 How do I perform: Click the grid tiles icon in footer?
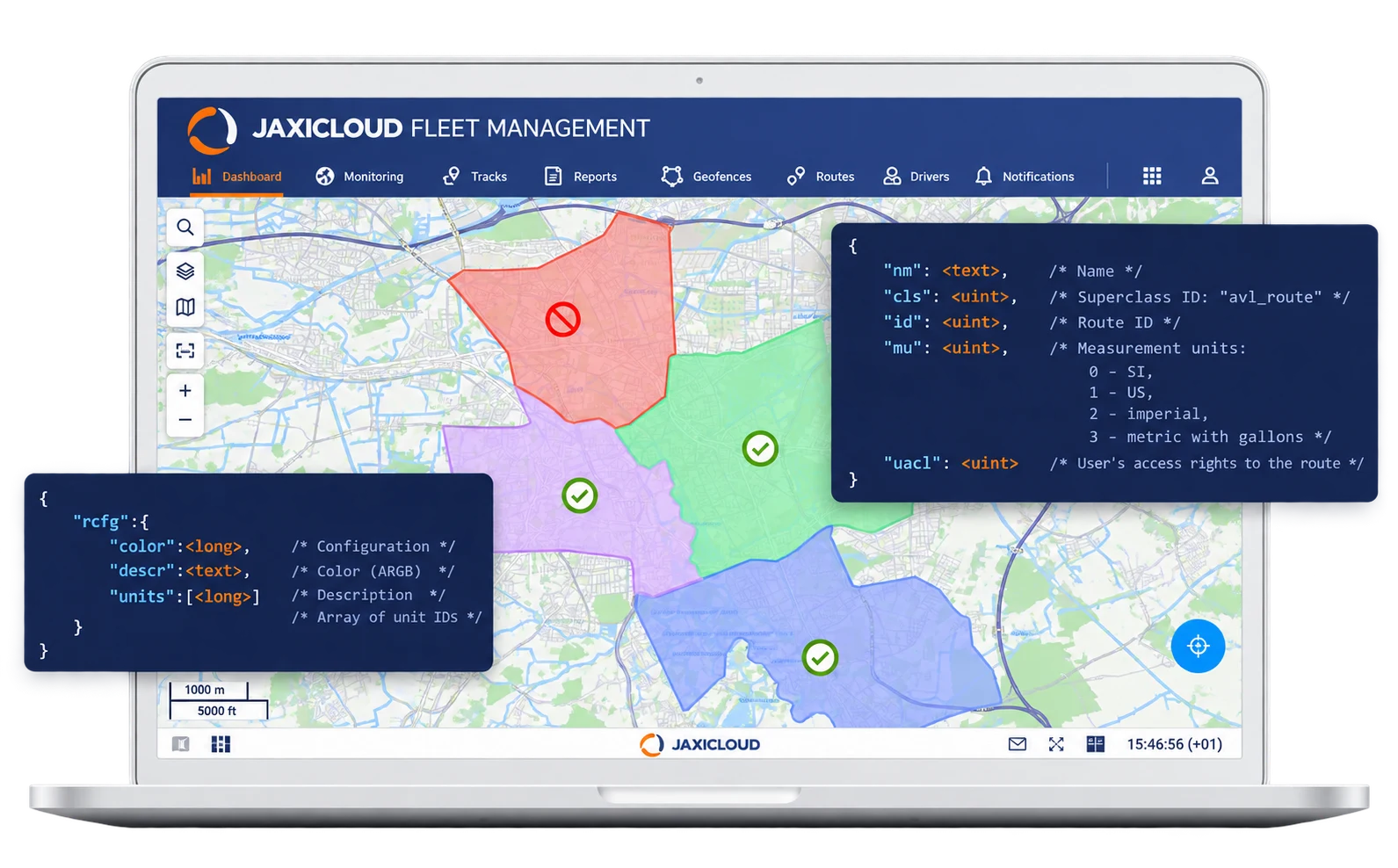[x=221, y=744]
